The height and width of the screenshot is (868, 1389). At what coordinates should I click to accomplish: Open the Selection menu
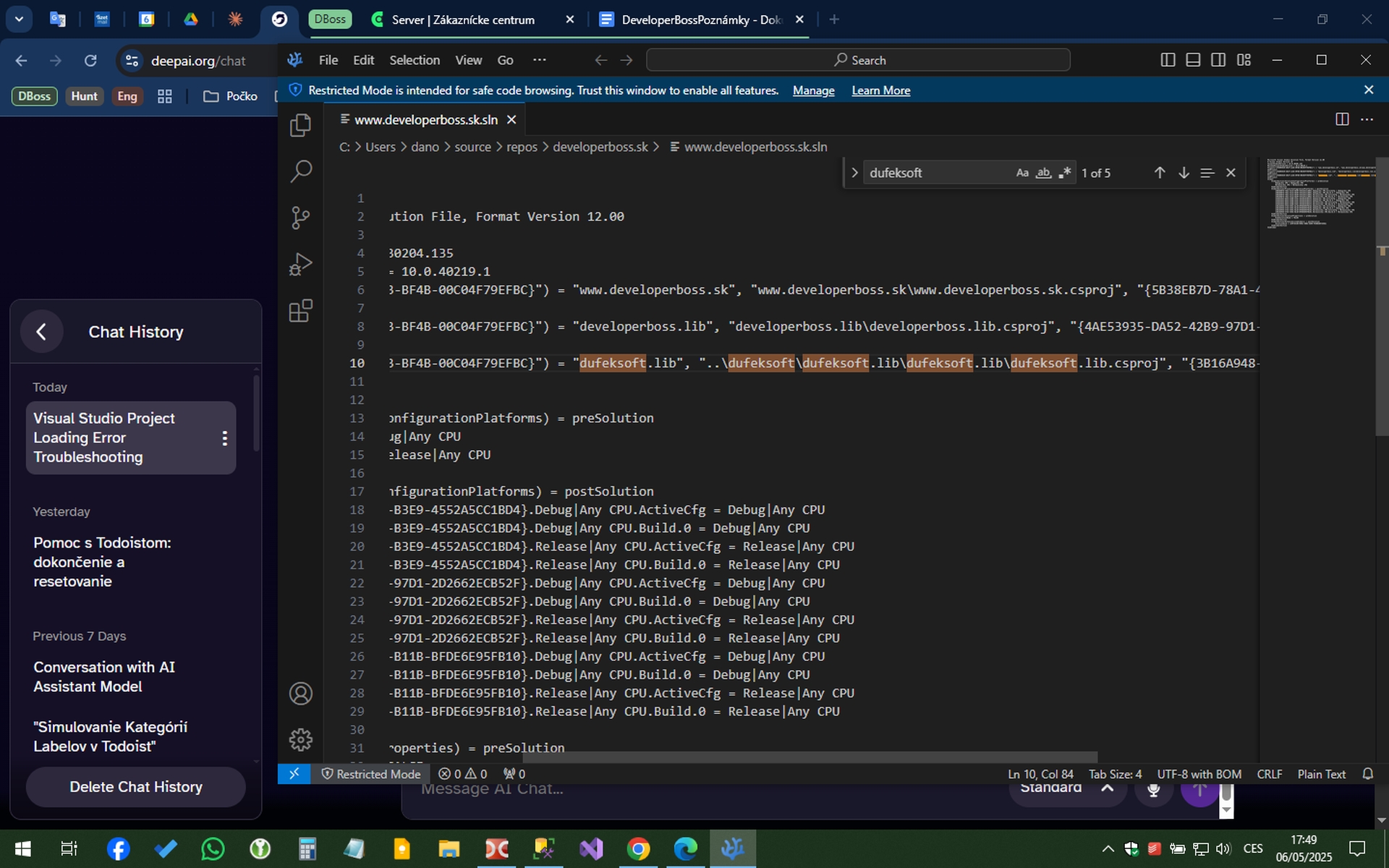(x=414, y=60)
